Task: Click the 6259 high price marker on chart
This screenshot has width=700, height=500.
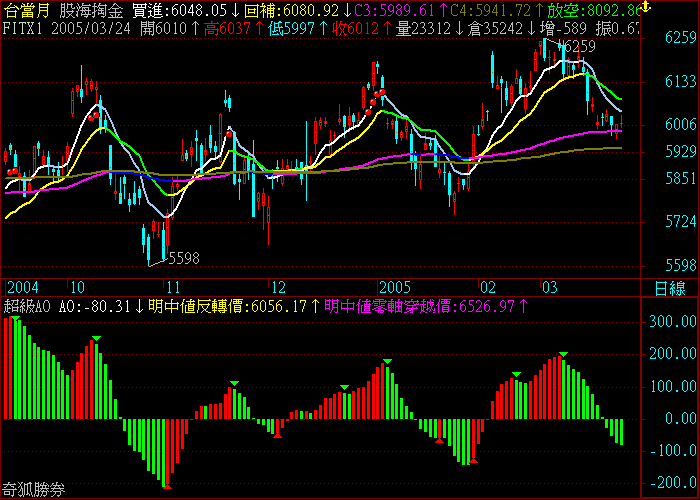Action: 577,46
